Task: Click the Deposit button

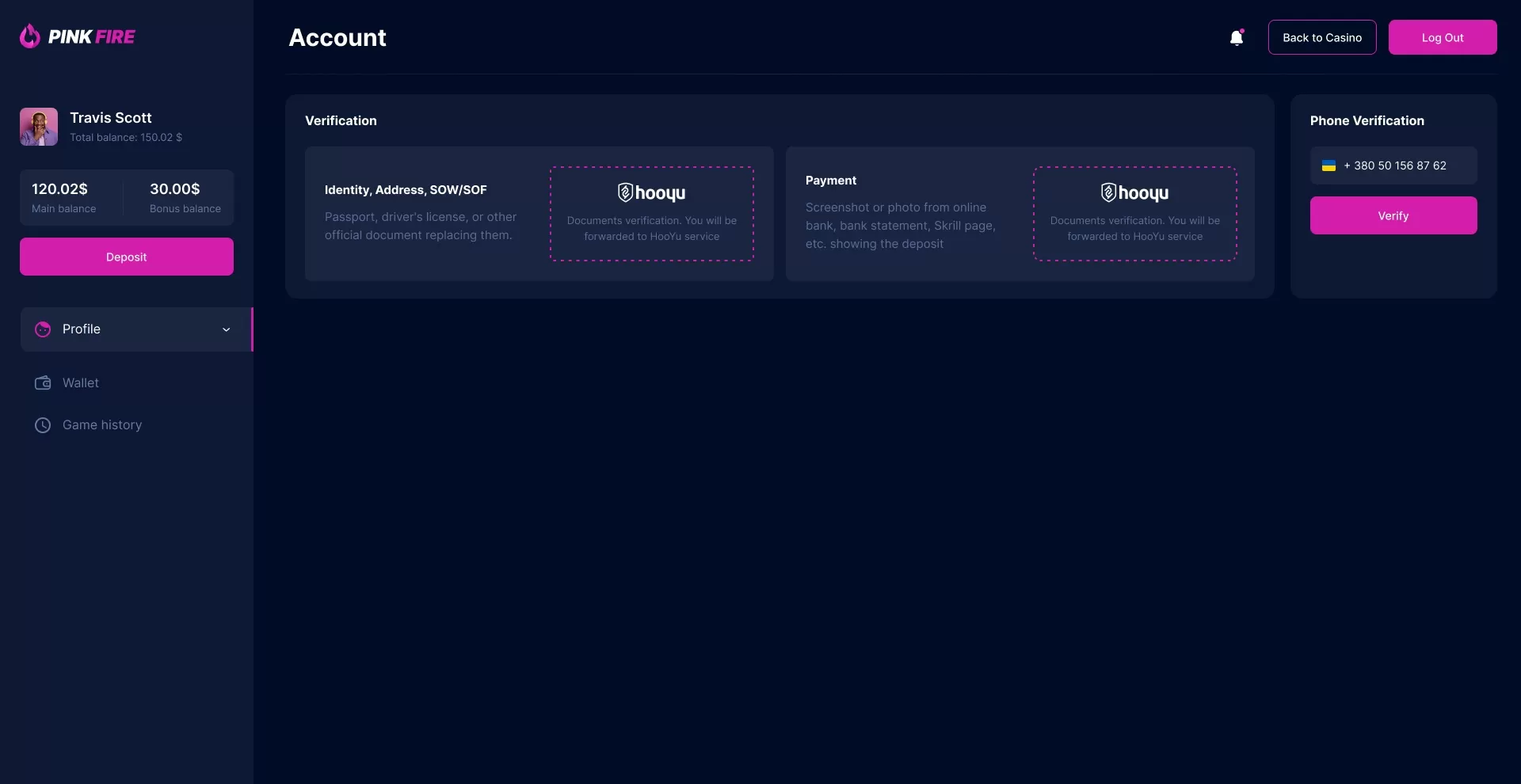Action: coord(127,257)
